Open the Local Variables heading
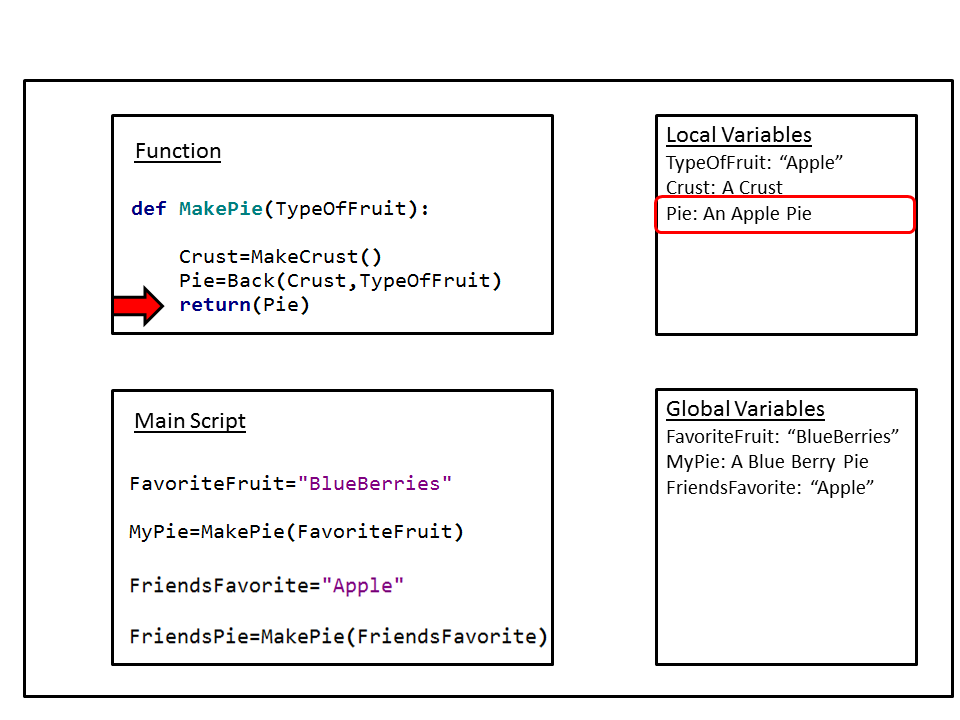This screenshot has width=960, height=720. pos(739,135)
